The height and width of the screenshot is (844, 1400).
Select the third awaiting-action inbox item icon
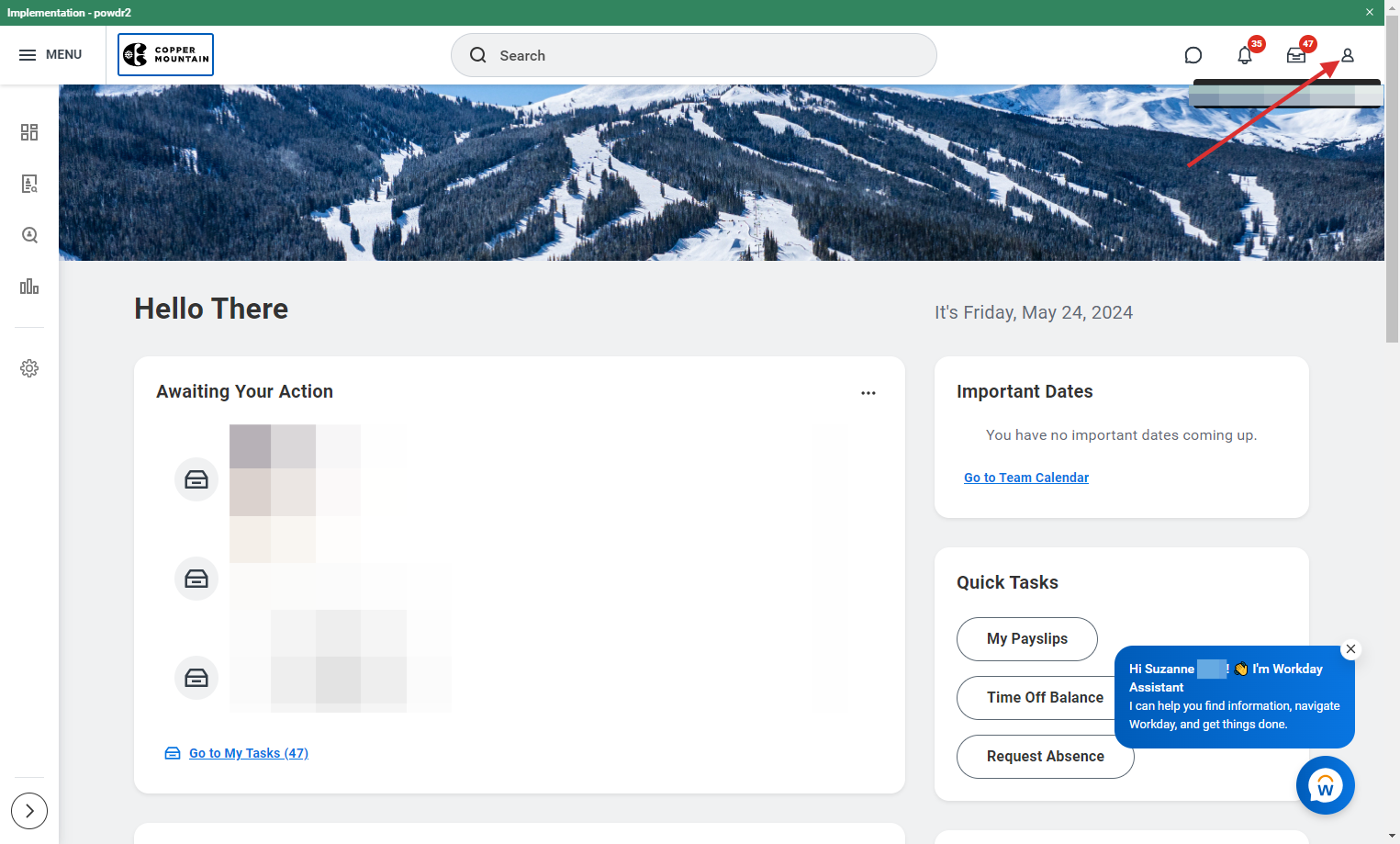(196, 678)
